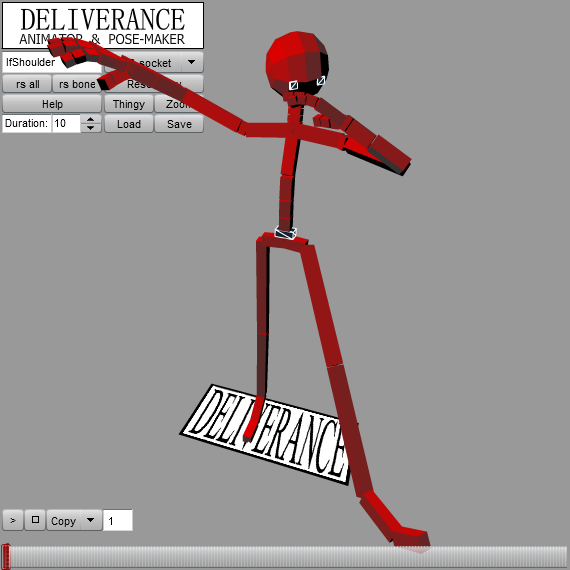Load a saved pose file

click(129, 124)
